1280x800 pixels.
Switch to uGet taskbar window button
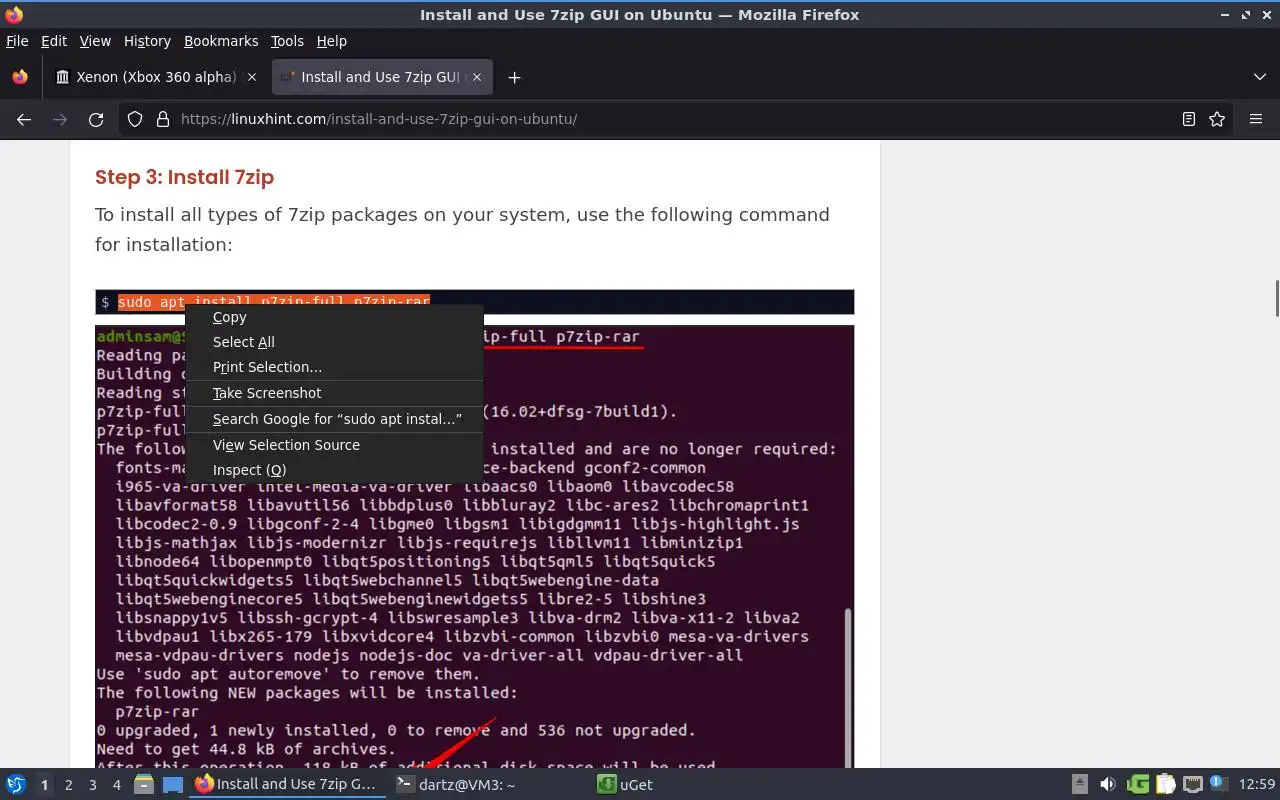click(690, 785)
